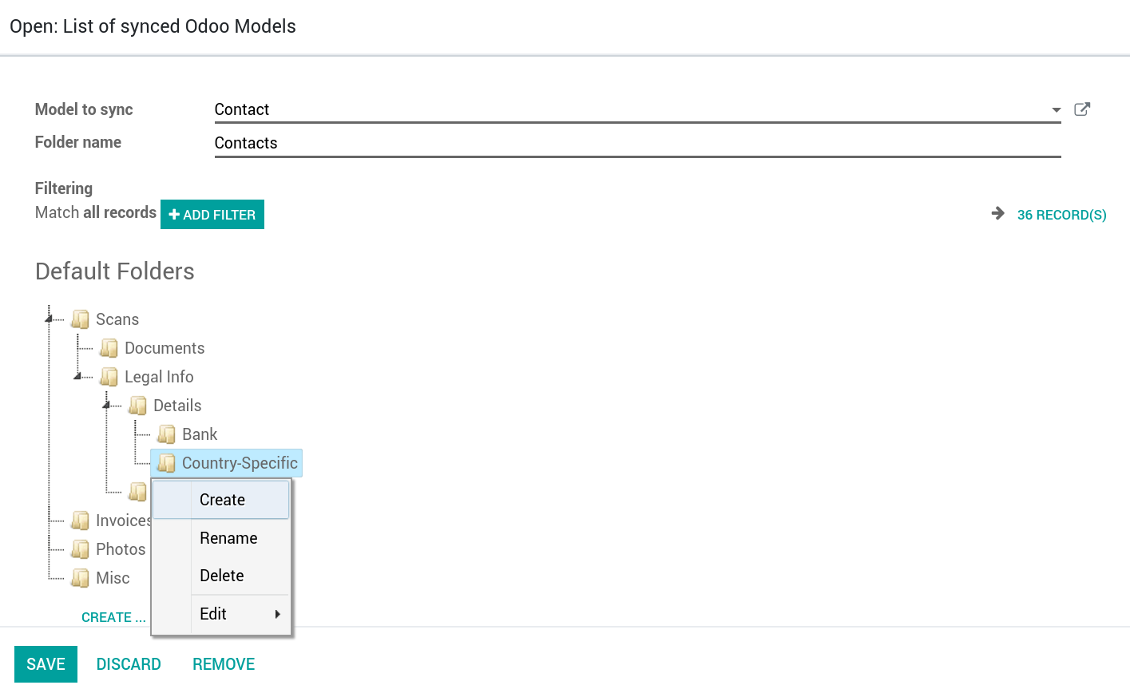
Task: Click the Misc folder icon
Action: [x=81, y=578]
